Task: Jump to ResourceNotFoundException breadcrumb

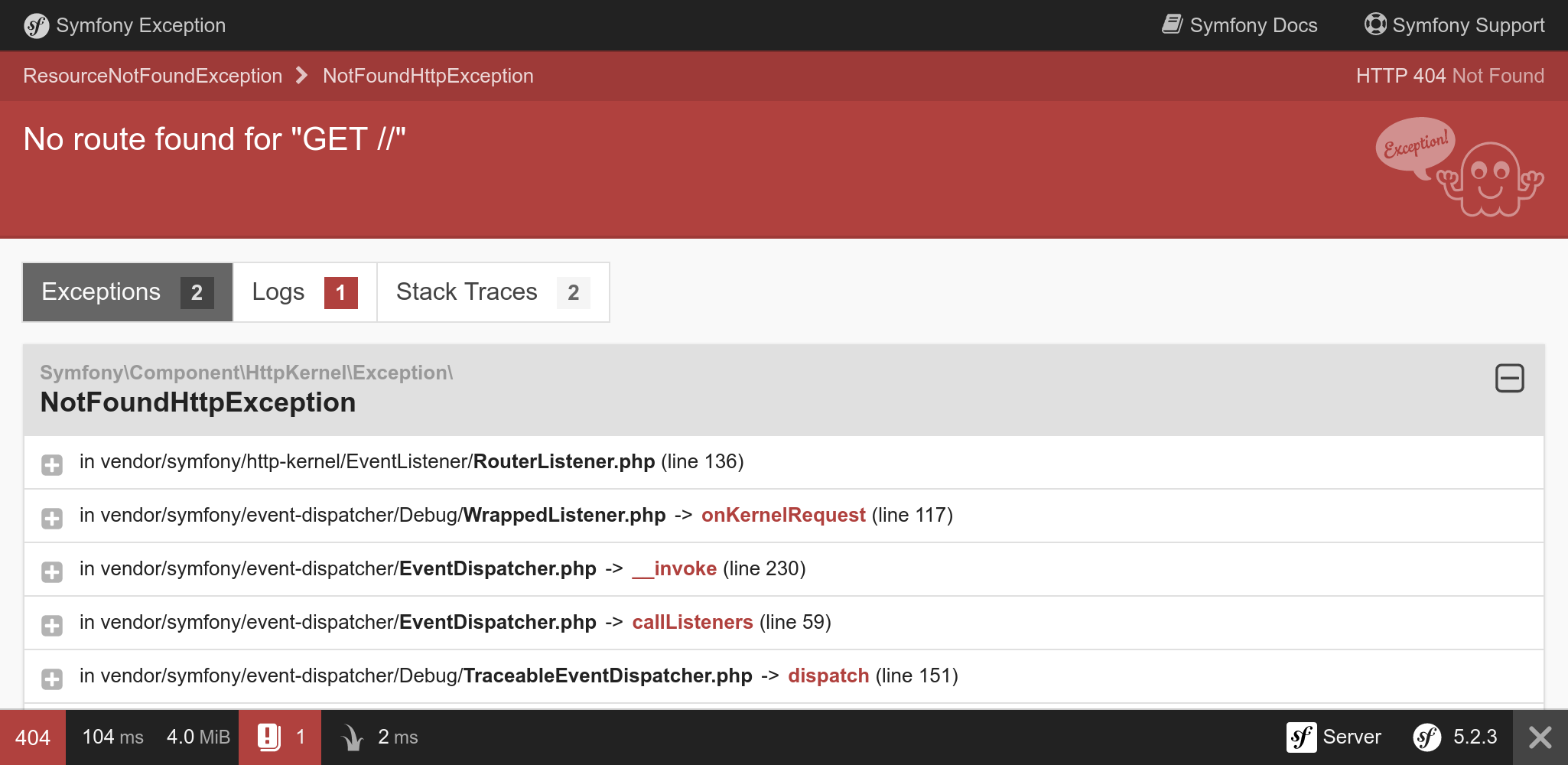Action: click(x=153, y=76)
